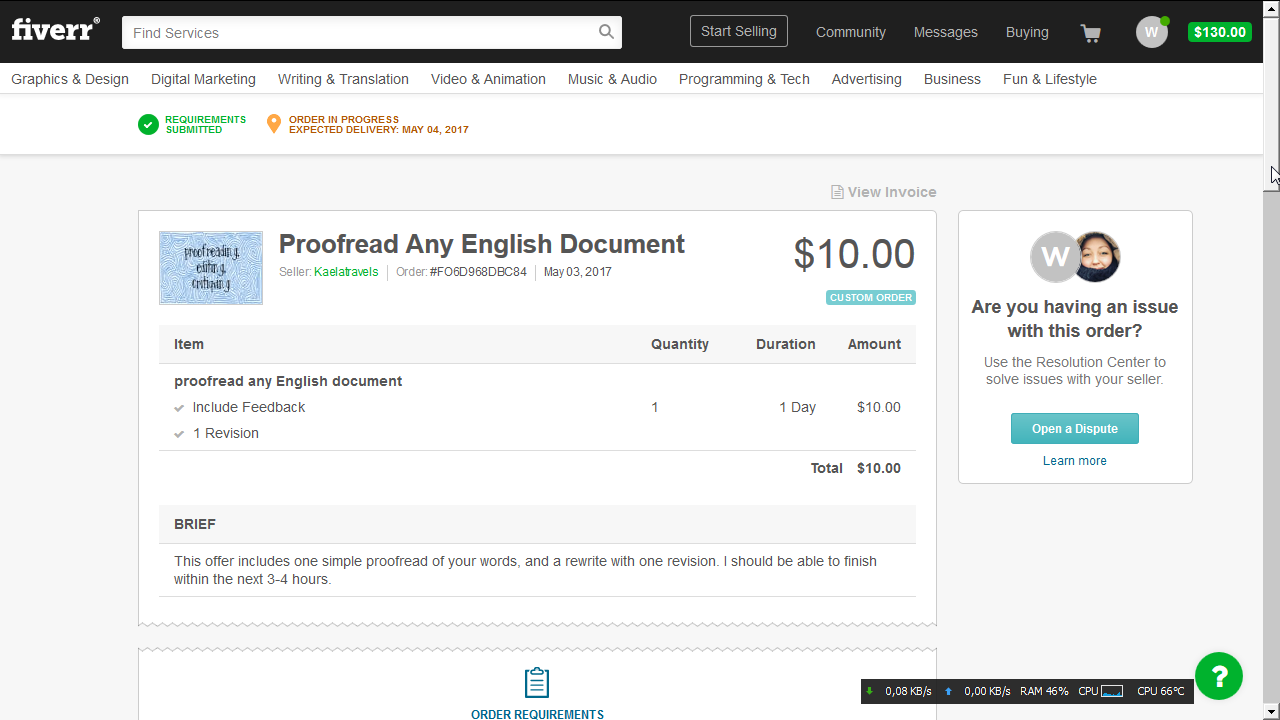Click the order in progress pin icon
Viewport: 1280px width, 720px height.
273,124
